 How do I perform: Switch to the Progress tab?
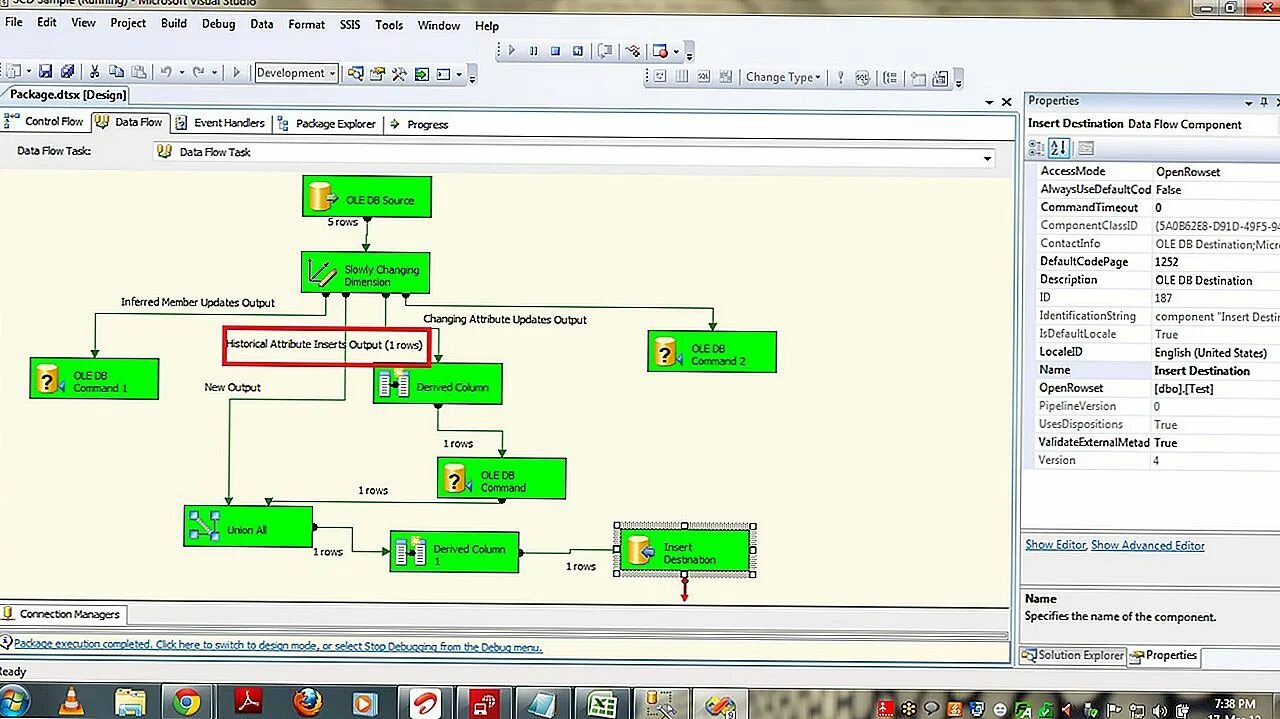pyautogui.click(x=419, y=124)
